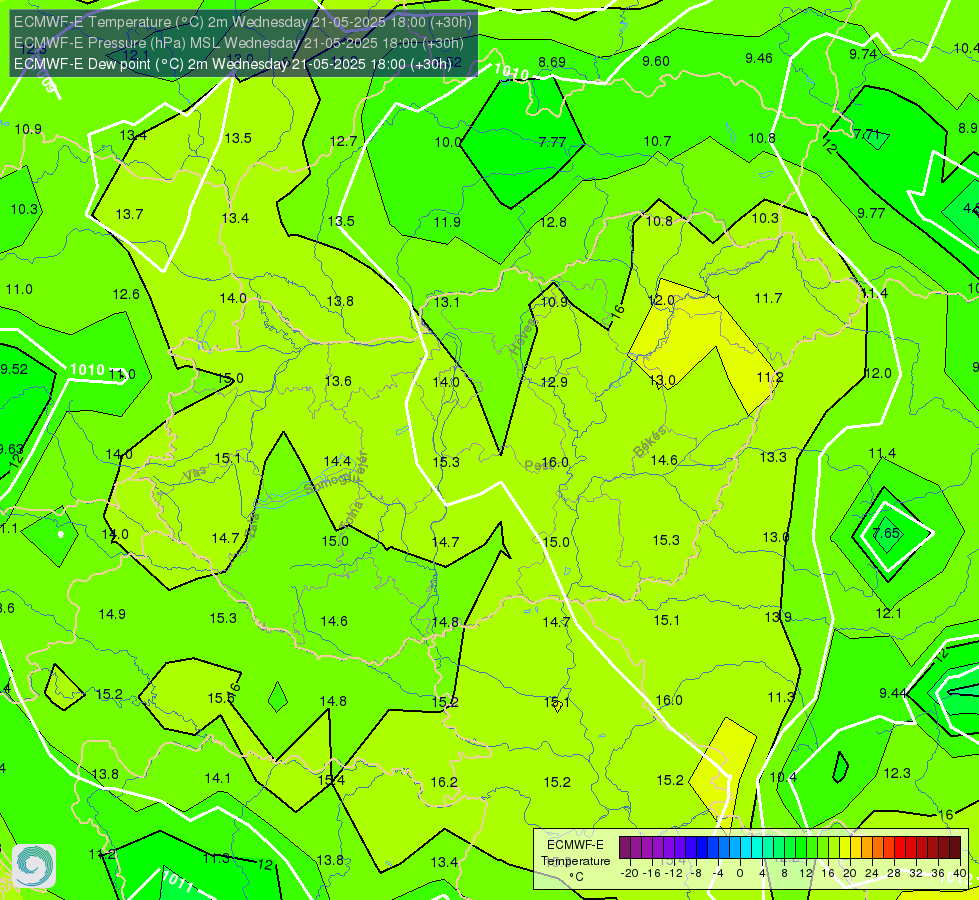Viewport: 979px width, 900px height.
Task: Click the Tolna county label
Action: coord(353,515)
